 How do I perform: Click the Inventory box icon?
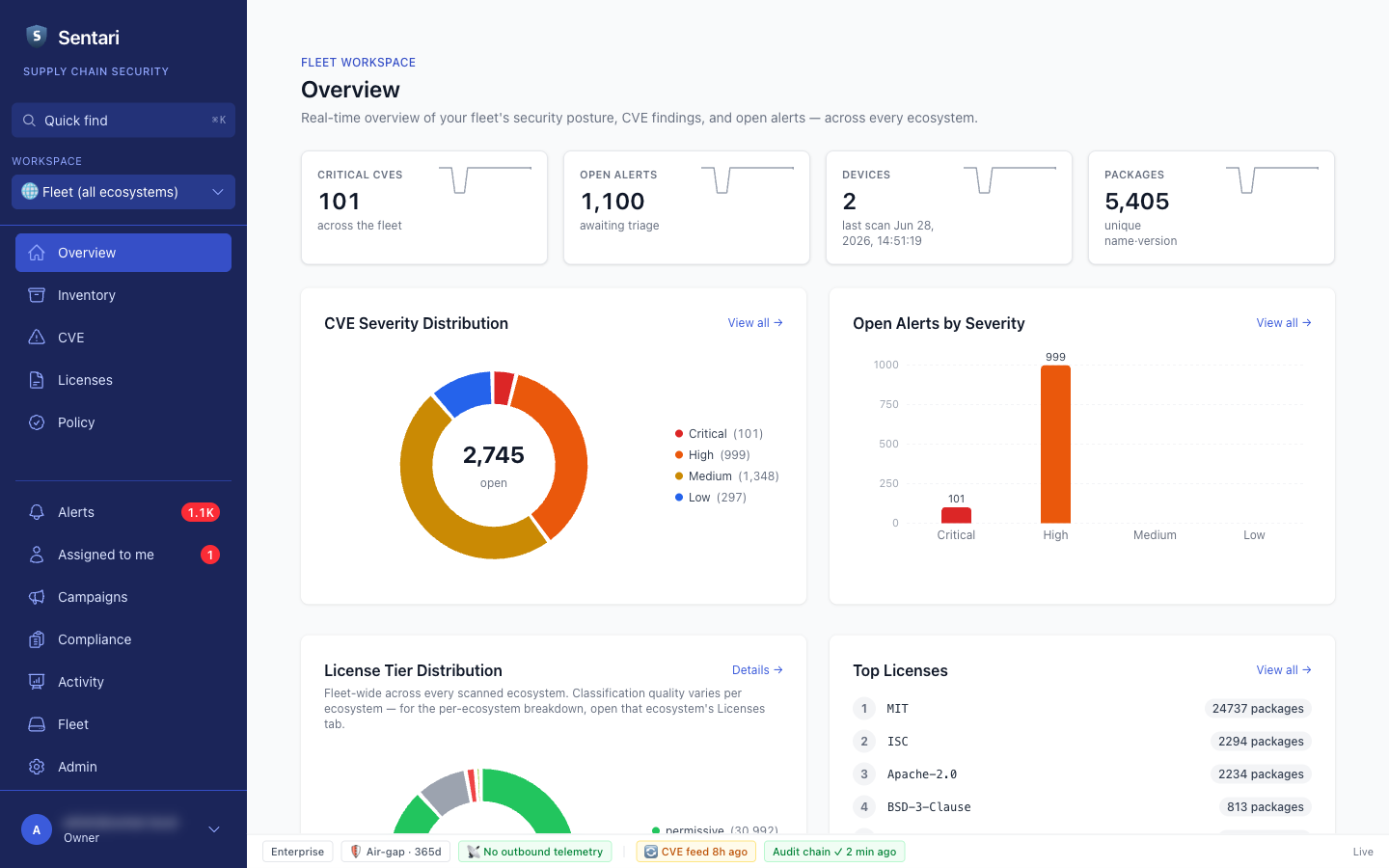coord(37,295)
